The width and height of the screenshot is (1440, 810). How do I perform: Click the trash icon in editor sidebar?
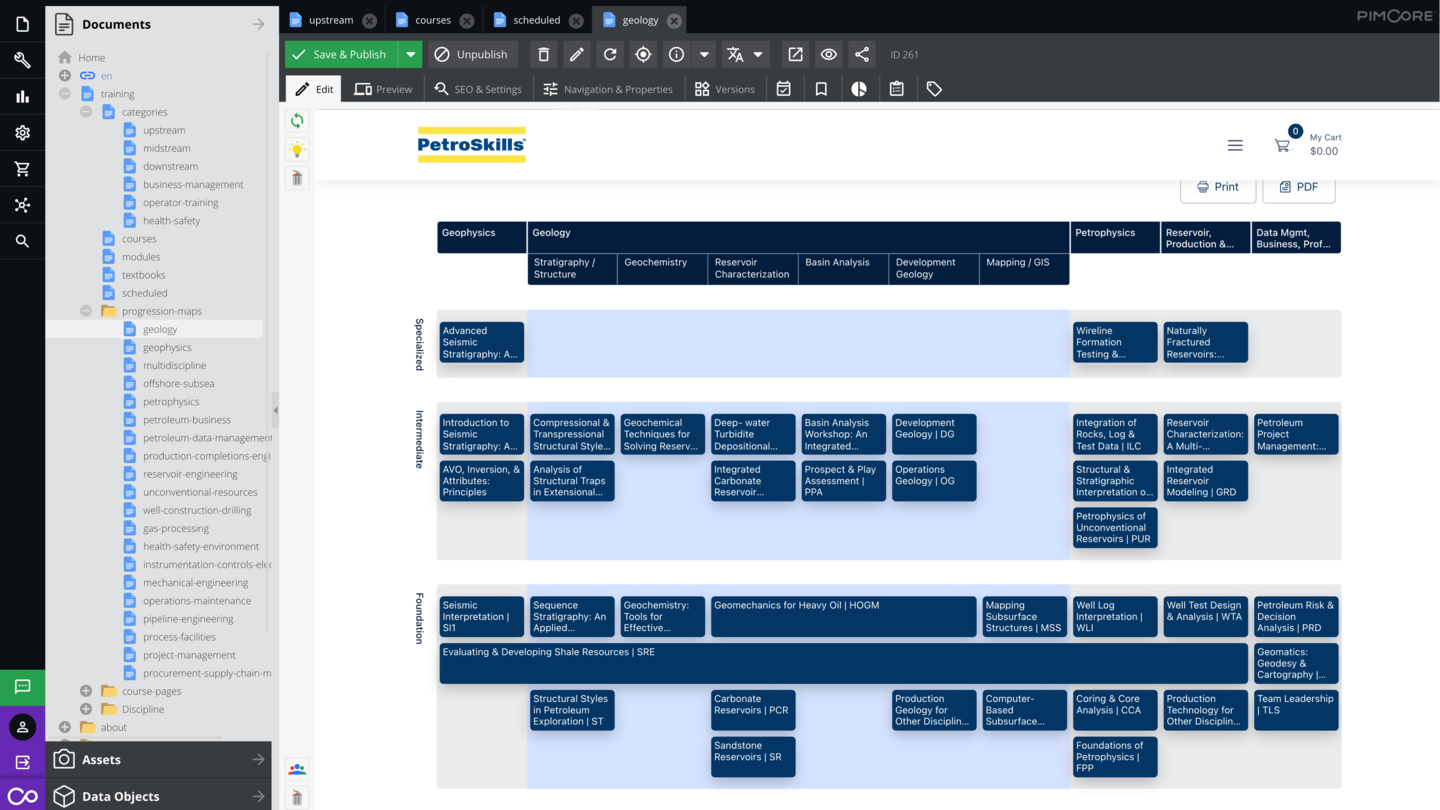[297, 178]
